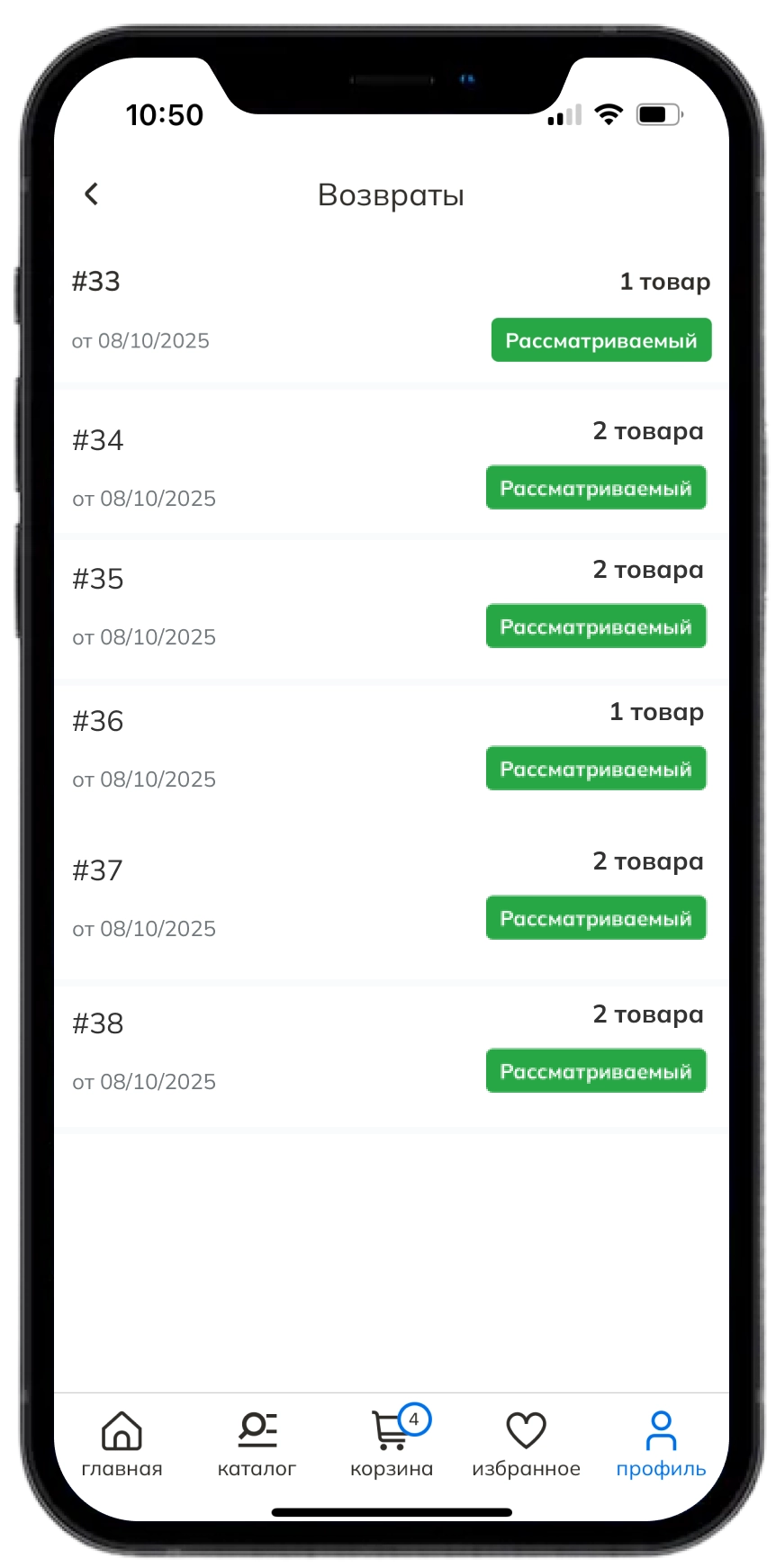Tap the Рассматриваемый status badge of #37
The image size is (776, 1568).
click(x=596, y=918)
